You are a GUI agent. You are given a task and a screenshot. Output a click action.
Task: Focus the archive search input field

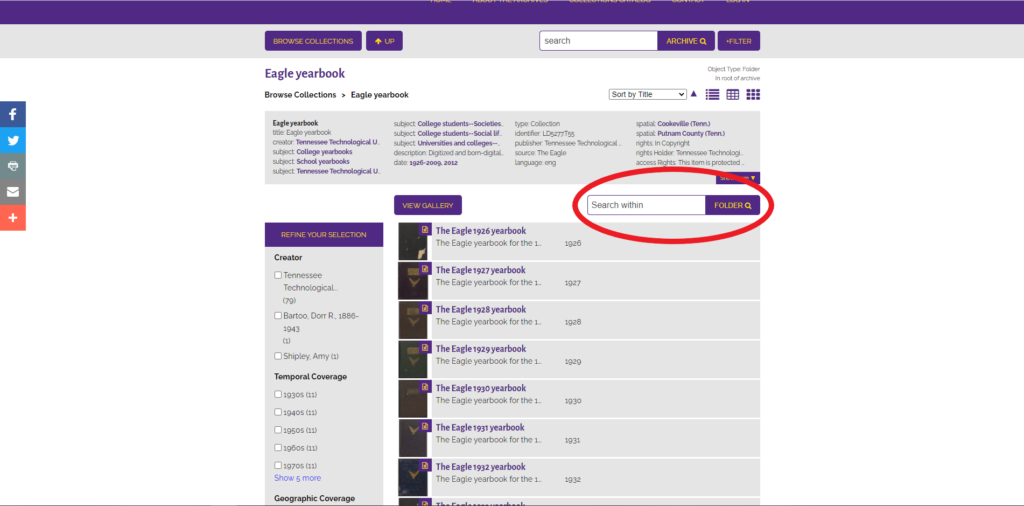[598, 41]
